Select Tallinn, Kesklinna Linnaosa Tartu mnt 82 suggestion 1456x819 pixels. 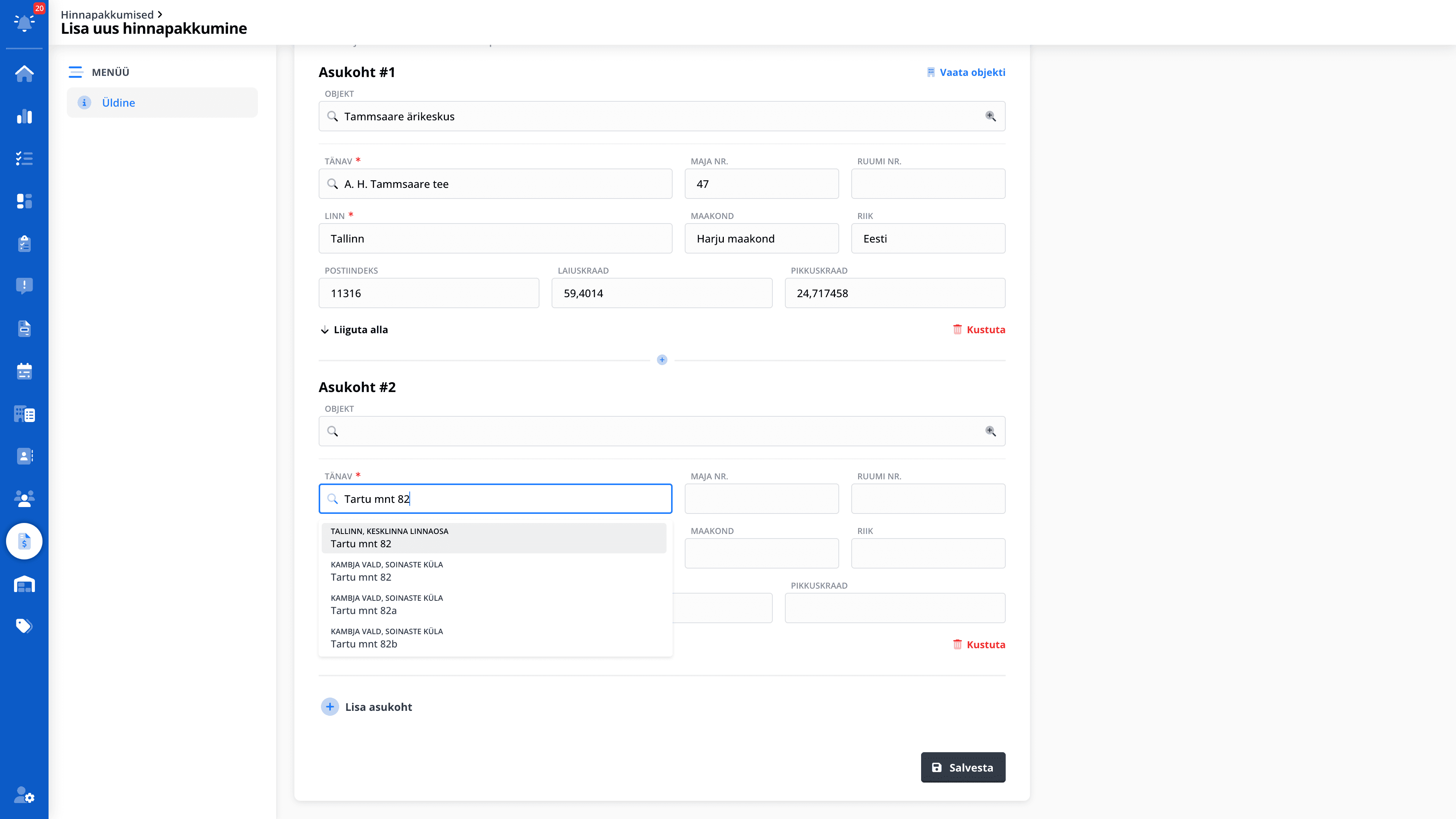(x=494, y=538)
